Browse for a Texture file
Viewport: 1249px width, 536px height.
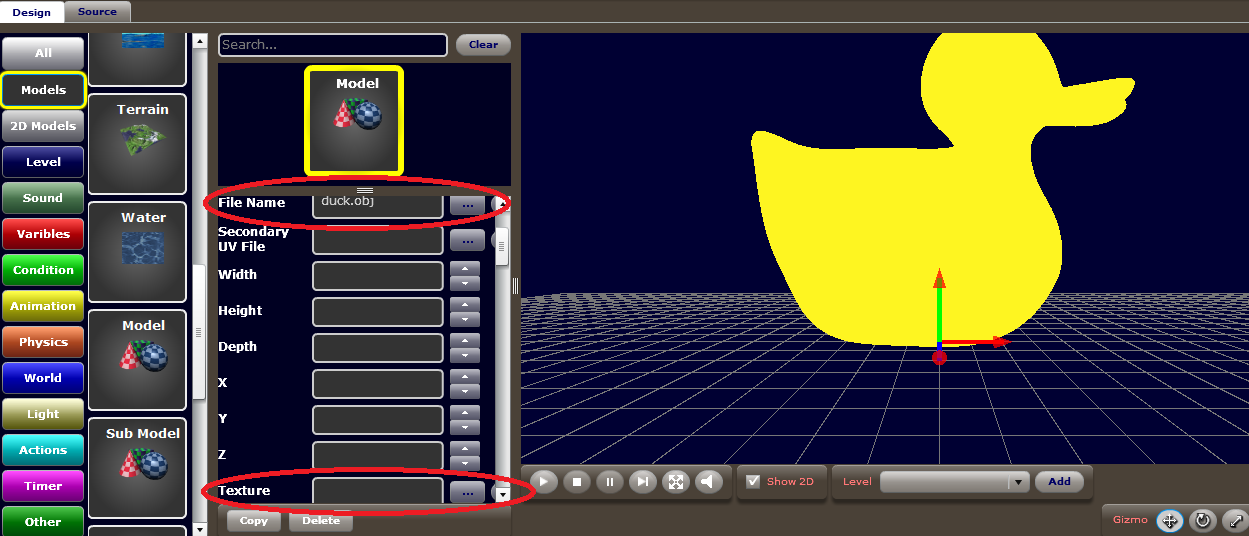point(467,492)
